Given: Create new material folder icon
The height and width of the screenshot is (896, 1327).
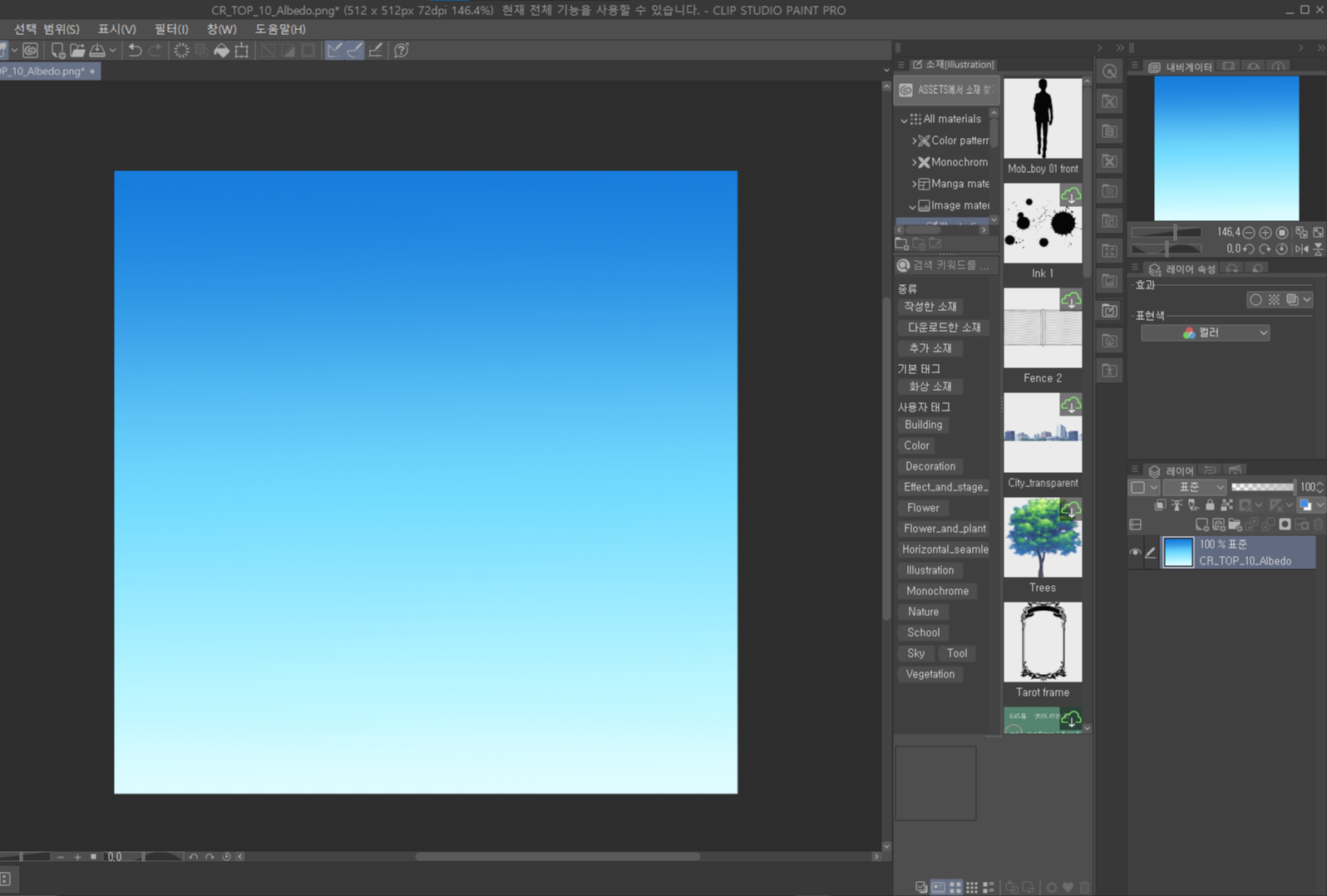Looking at the screenshot, I should pos(901,244).
